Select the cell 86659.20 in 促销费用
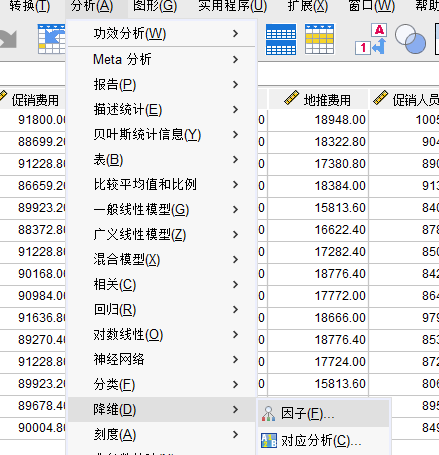The width and height of the screenshot is (439, 455). pyautogui.click(x=33, y=186)
